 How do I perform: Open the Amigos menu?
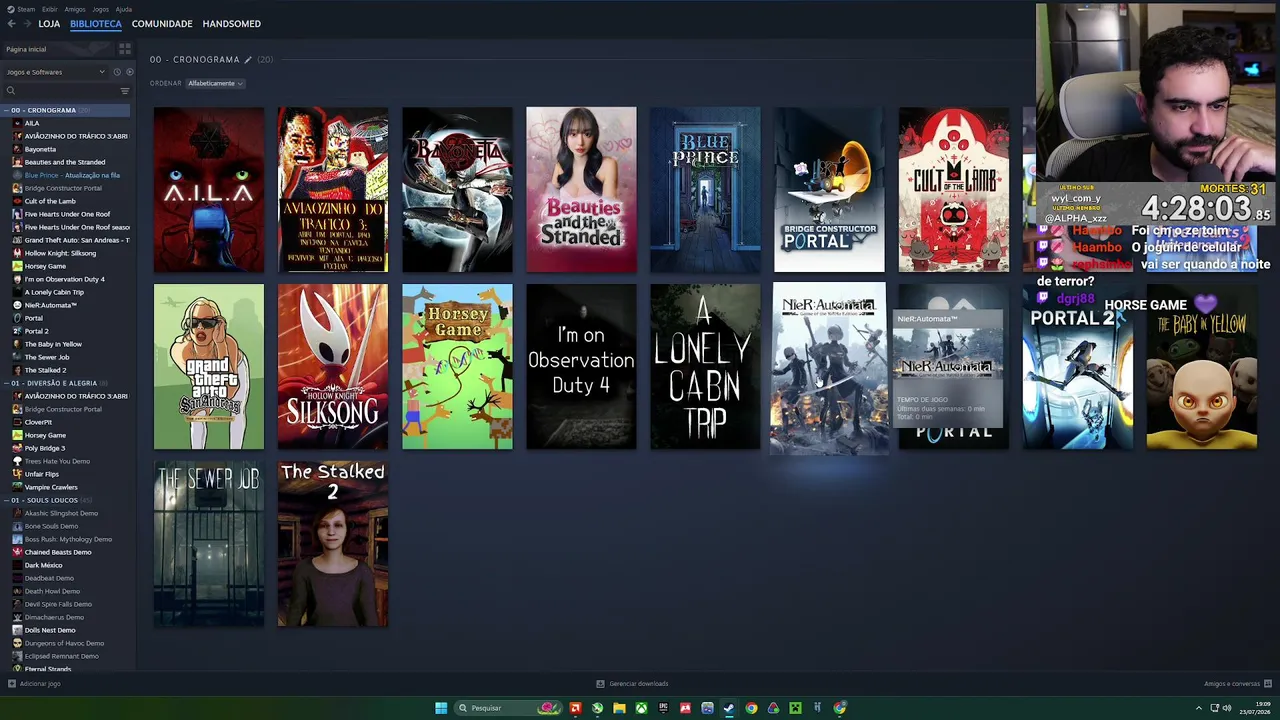tap(75, 9)
